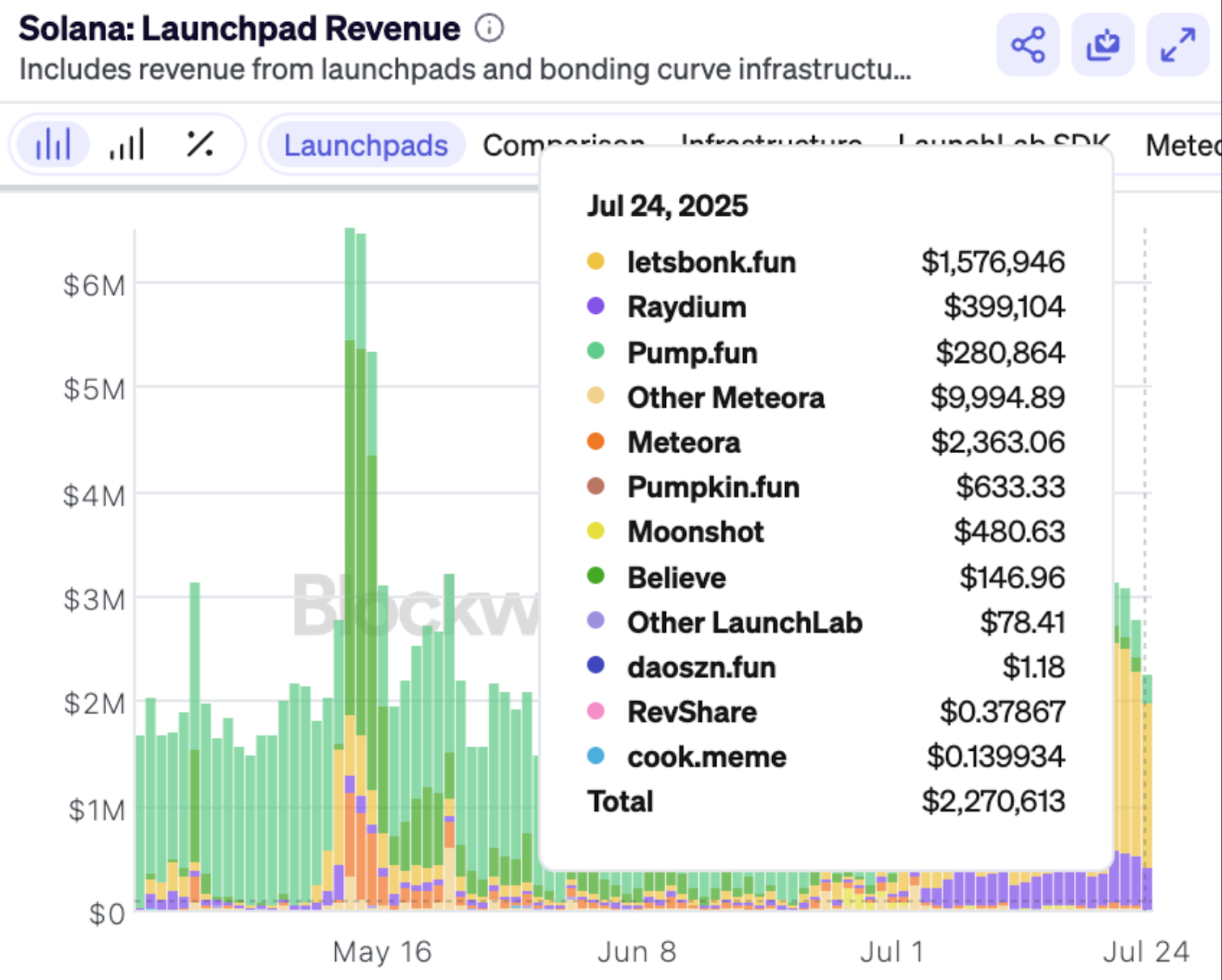The image size is (1222, 980).
Task: Switch to cumulative bar chart icon
Action: tap(127, 144)
